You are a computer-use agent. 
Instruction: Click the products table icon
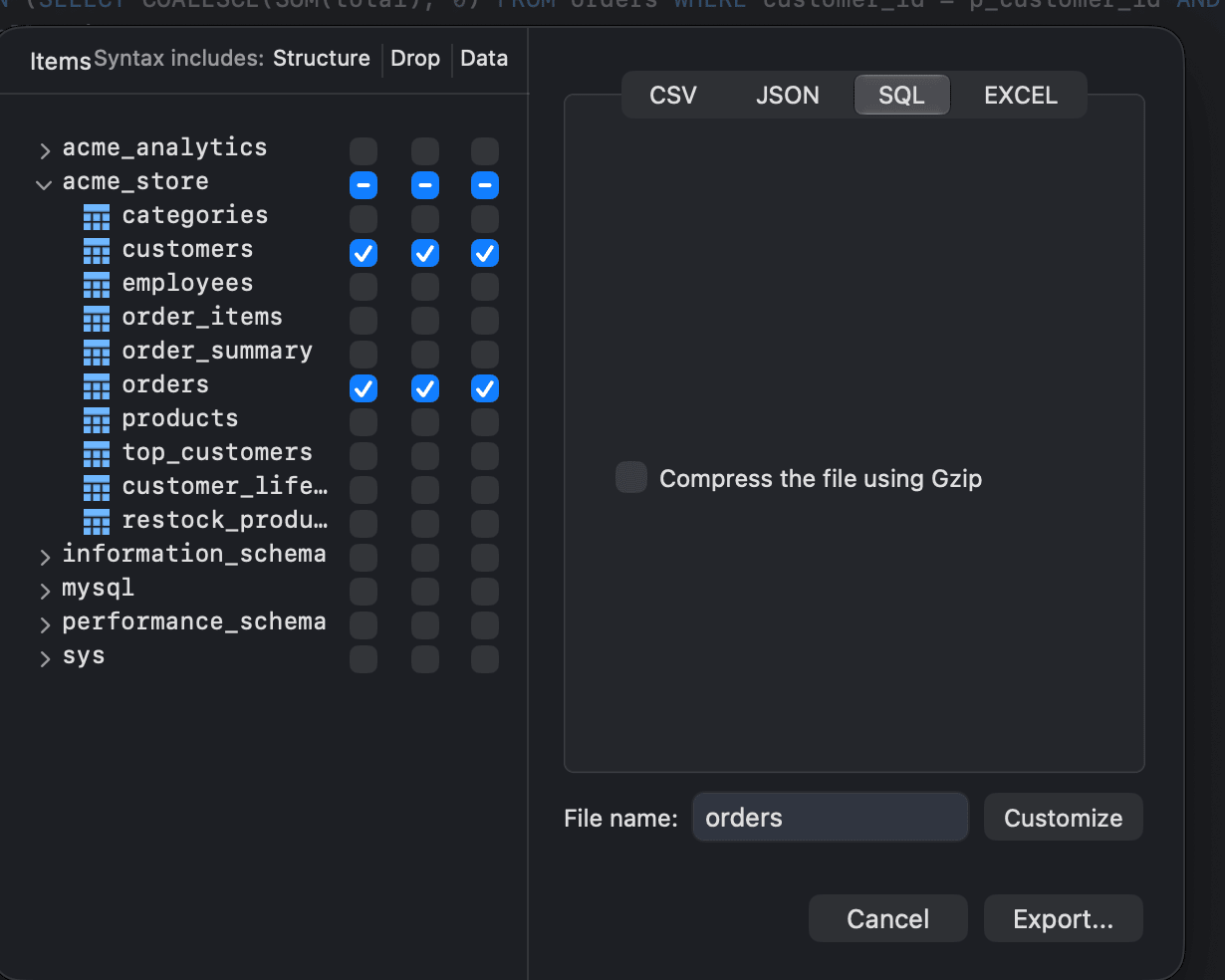coord(97,420)
